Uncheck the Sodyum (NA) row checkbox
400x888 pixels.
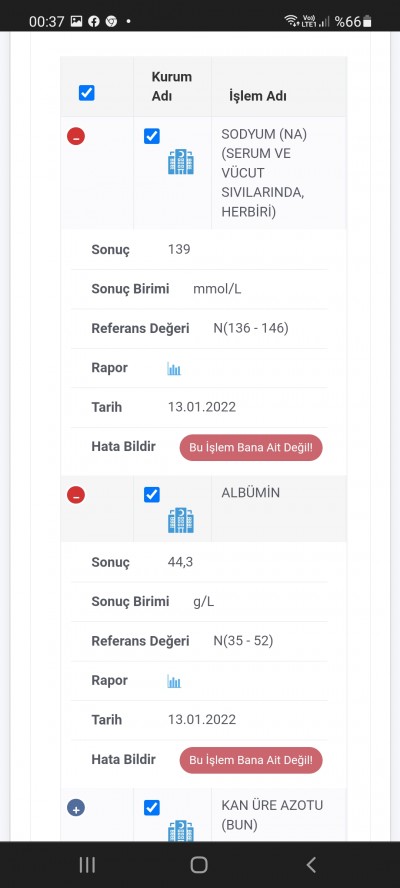point(152,136)
